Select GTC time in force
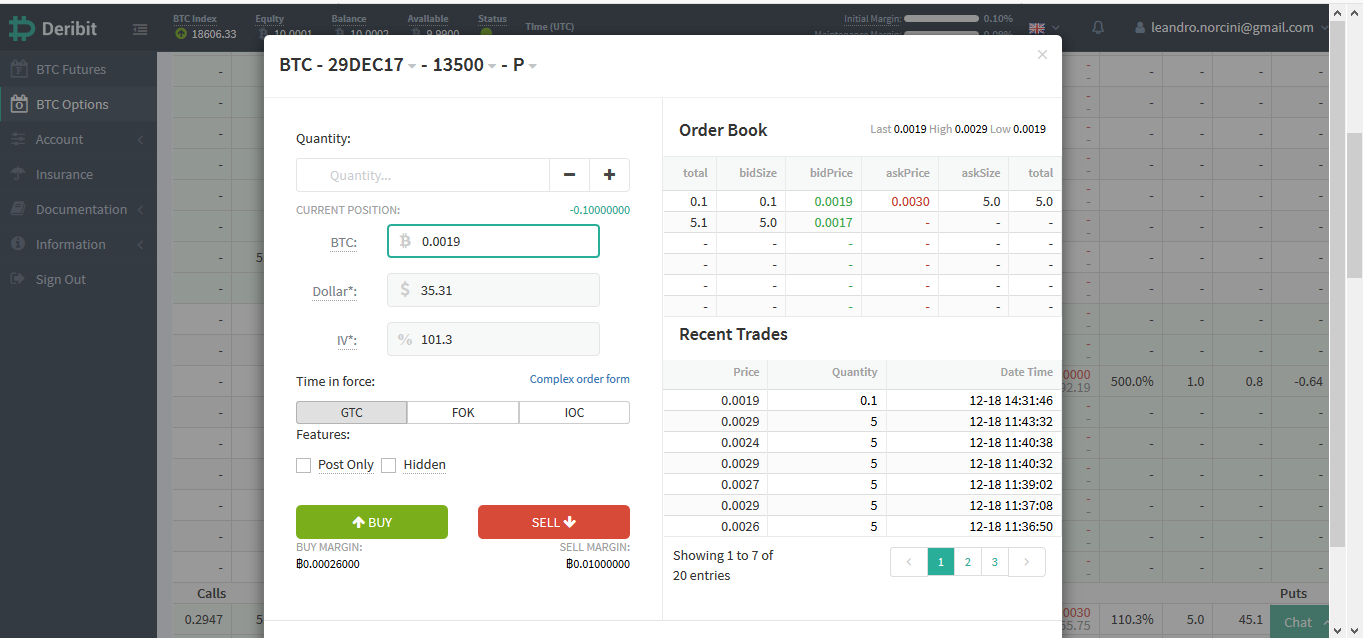Viewport: 1363px width, 638px height. click(352, 412)
